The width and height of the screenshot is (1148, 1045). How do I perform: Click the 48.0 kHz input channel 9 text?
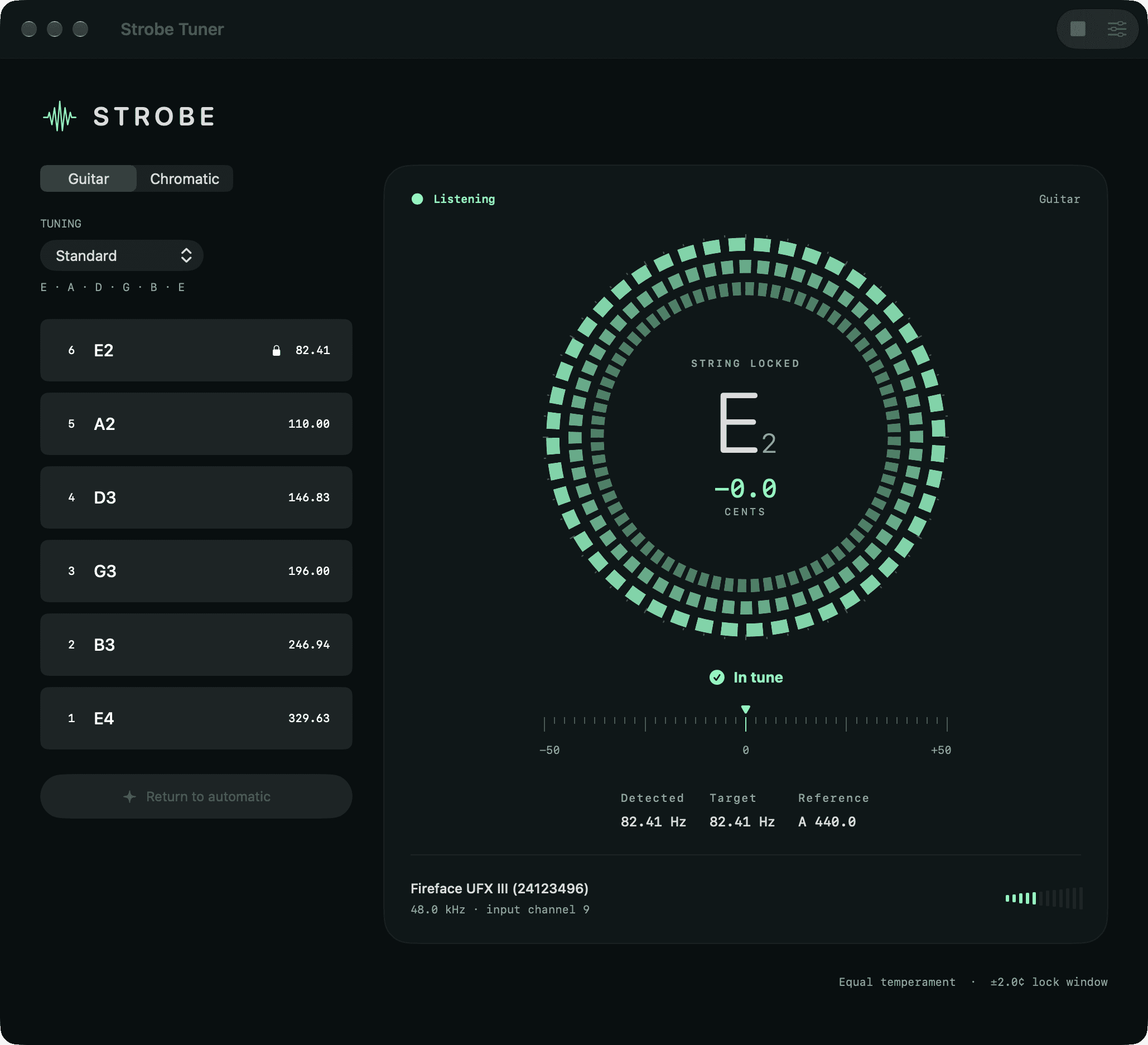click(x=500, y=909)
